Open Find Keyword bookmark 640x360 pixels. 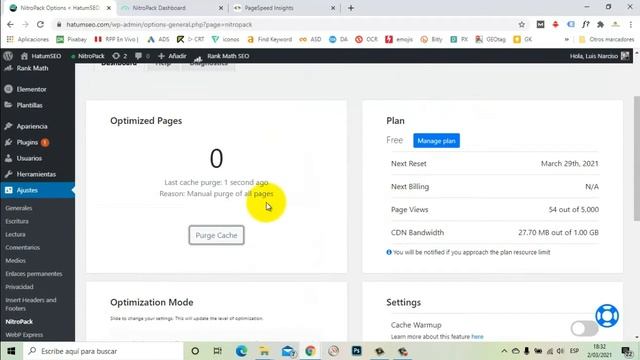(270, 39)
